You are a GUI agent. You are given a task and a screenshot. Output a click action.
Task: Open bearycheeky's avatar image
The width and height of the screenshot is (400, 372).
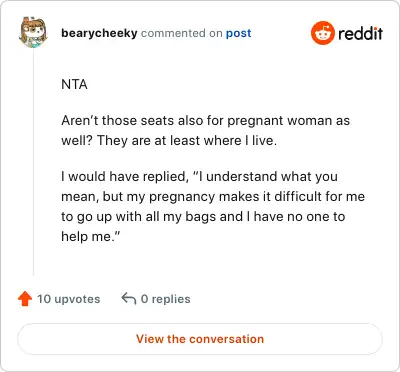[33, 33]
